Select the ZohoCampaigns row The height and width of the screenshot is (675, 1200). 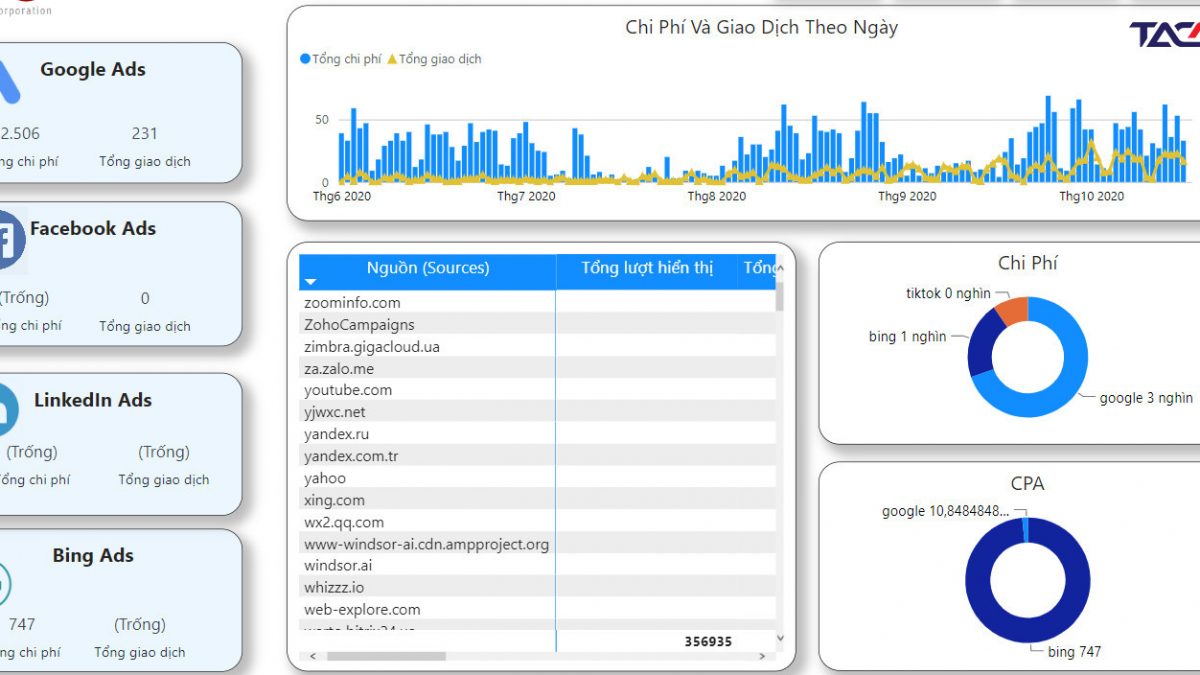pos(538,324)
